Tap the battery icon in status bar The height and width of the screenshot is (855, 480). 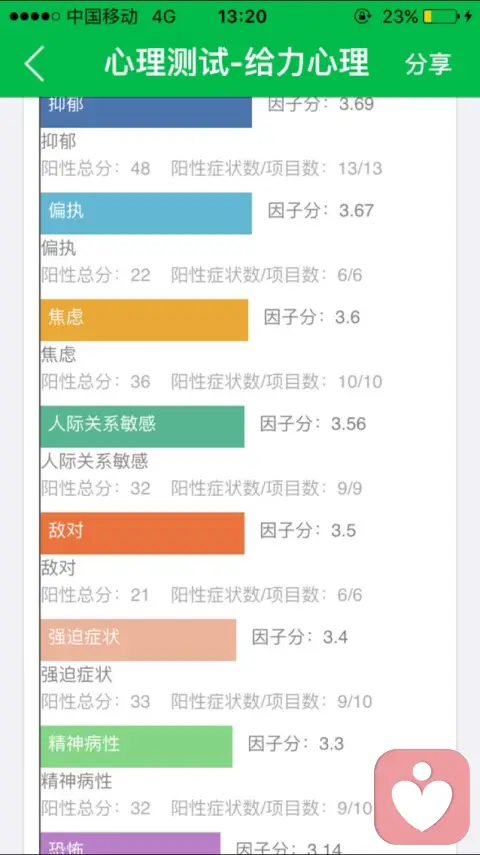pos(441,16)
